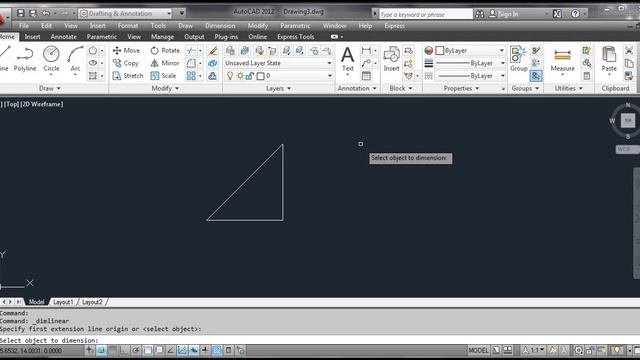Click the Undo arrow in quick access toolbar
The height and width of the screenshot is (360, 640).
[x=46, y=13]
